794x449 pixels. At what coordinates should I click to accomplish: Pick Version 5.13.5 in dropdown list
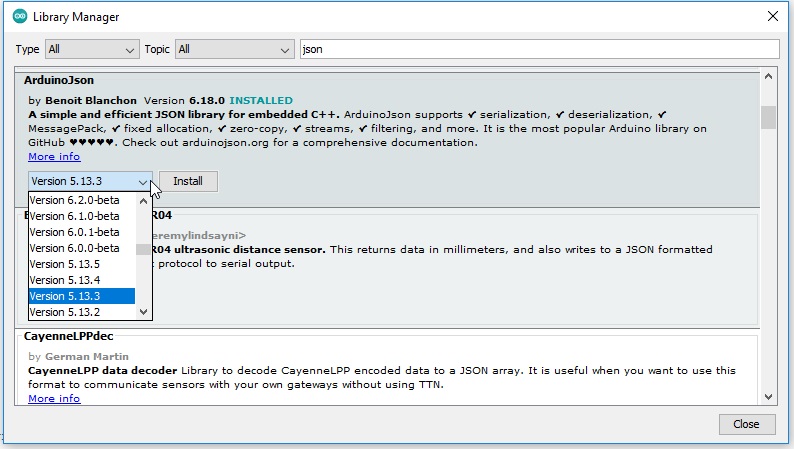point(82,264)
